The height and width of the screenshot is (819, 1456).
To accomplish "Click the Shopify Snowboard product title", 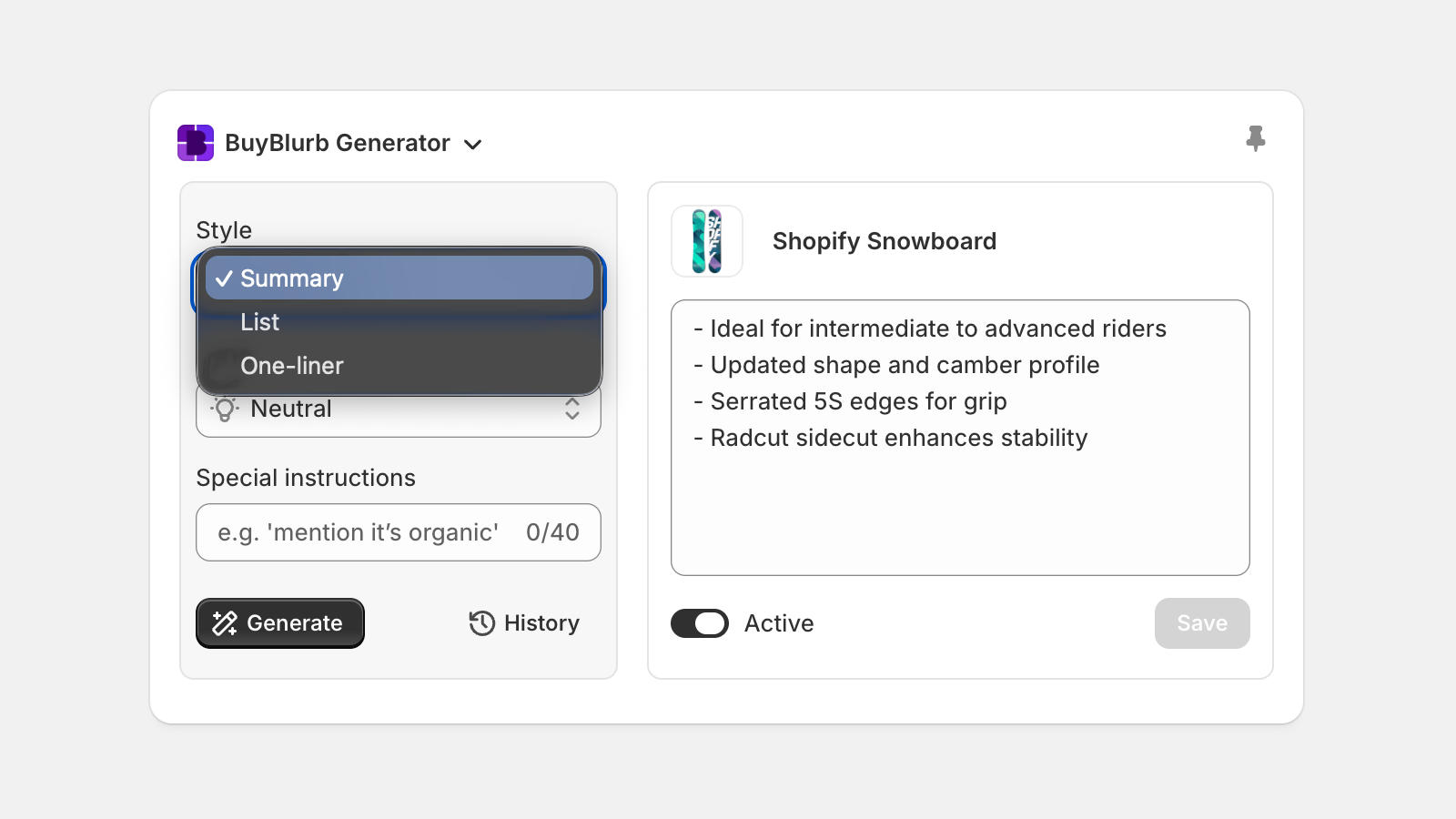I will [885, 241].
